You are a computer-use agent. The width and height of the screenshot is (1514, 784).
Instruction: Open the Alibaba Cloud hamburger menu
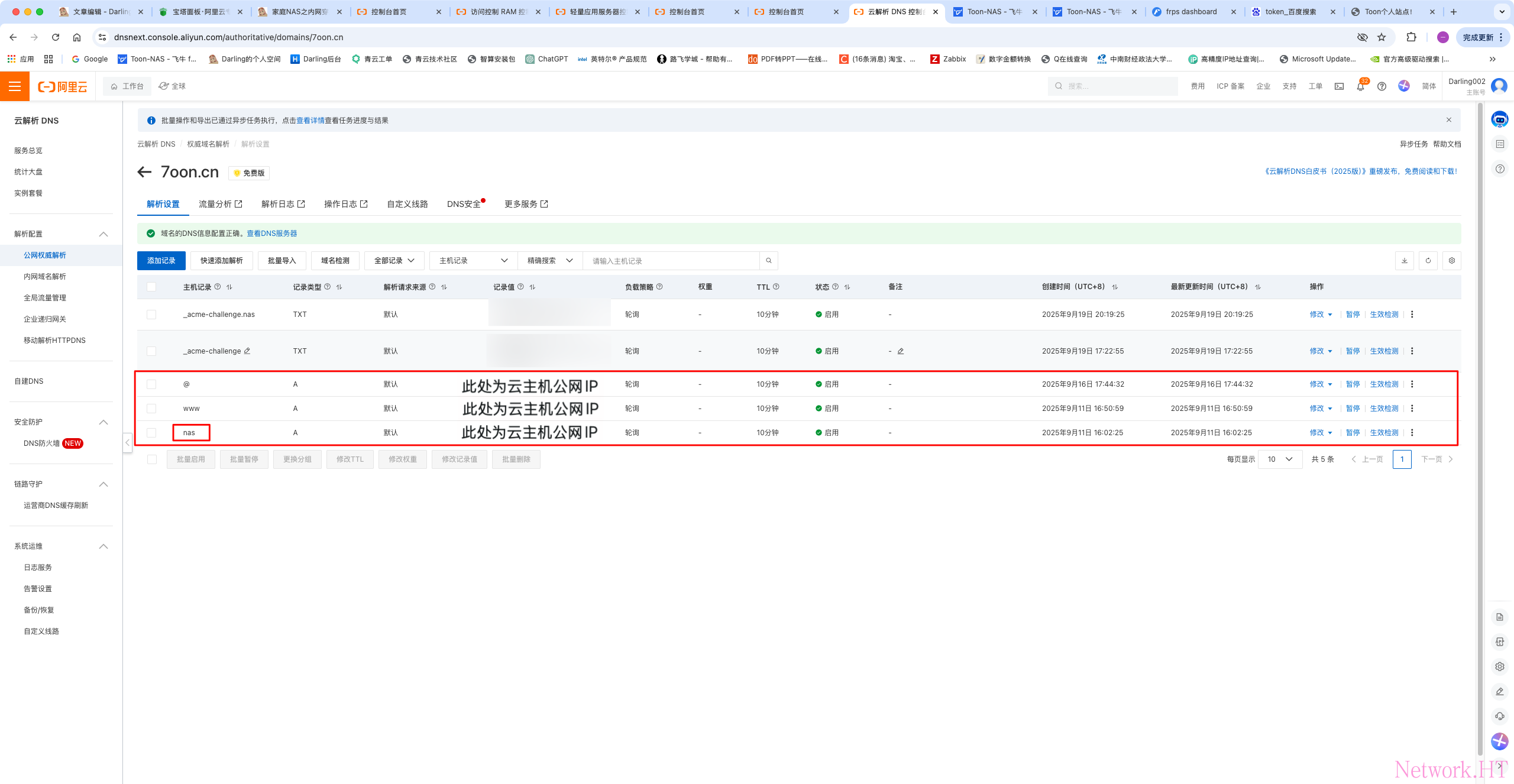(x=15, y=86)
